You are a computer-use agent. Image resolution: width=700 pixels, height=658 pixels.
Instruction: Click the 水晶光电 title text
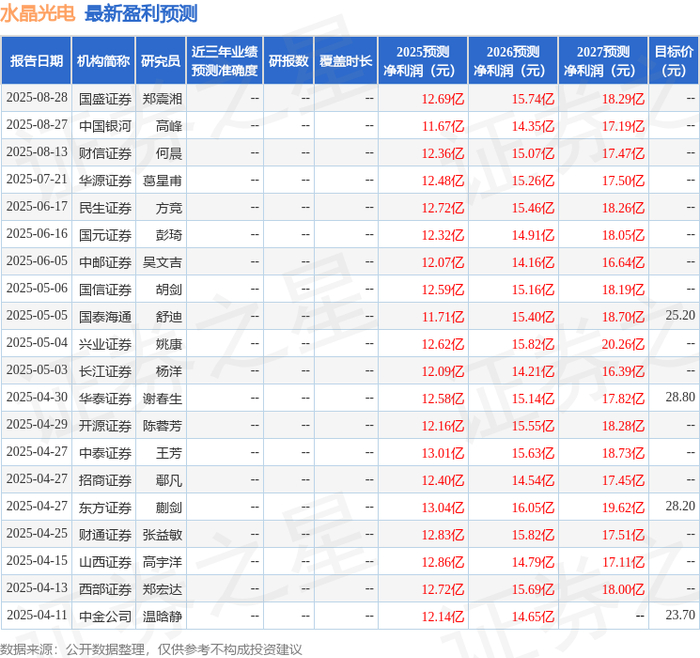click(x=38, y=13)
